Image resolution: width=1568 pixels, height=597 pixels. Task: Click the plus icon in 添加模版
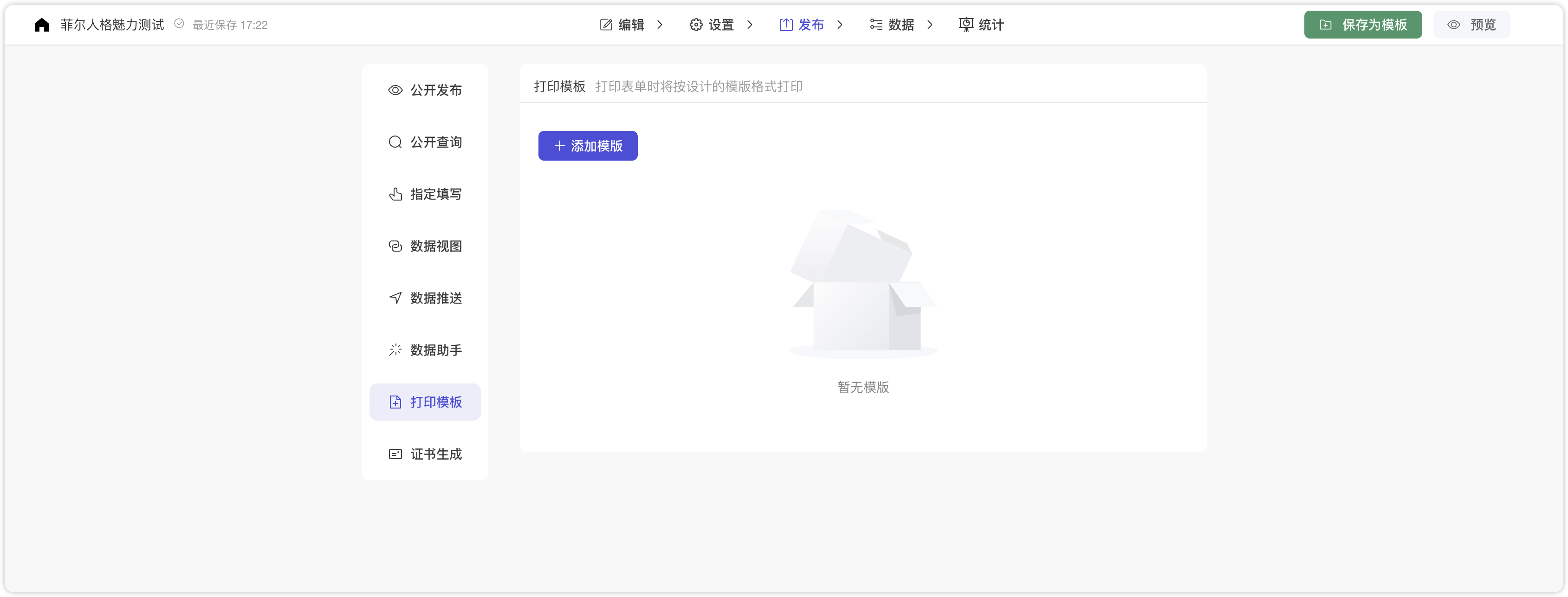click(559, 146)
